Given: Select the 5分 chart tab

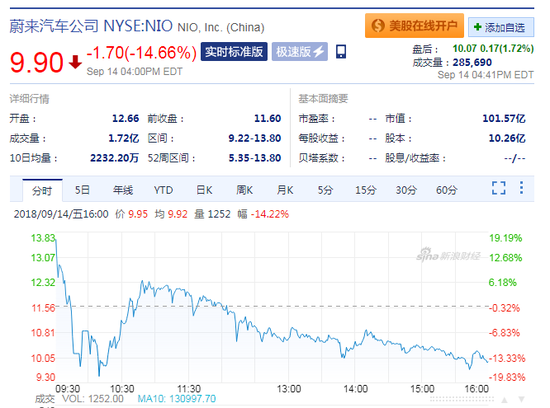Looking at the screenshot, I should (325, 190).
